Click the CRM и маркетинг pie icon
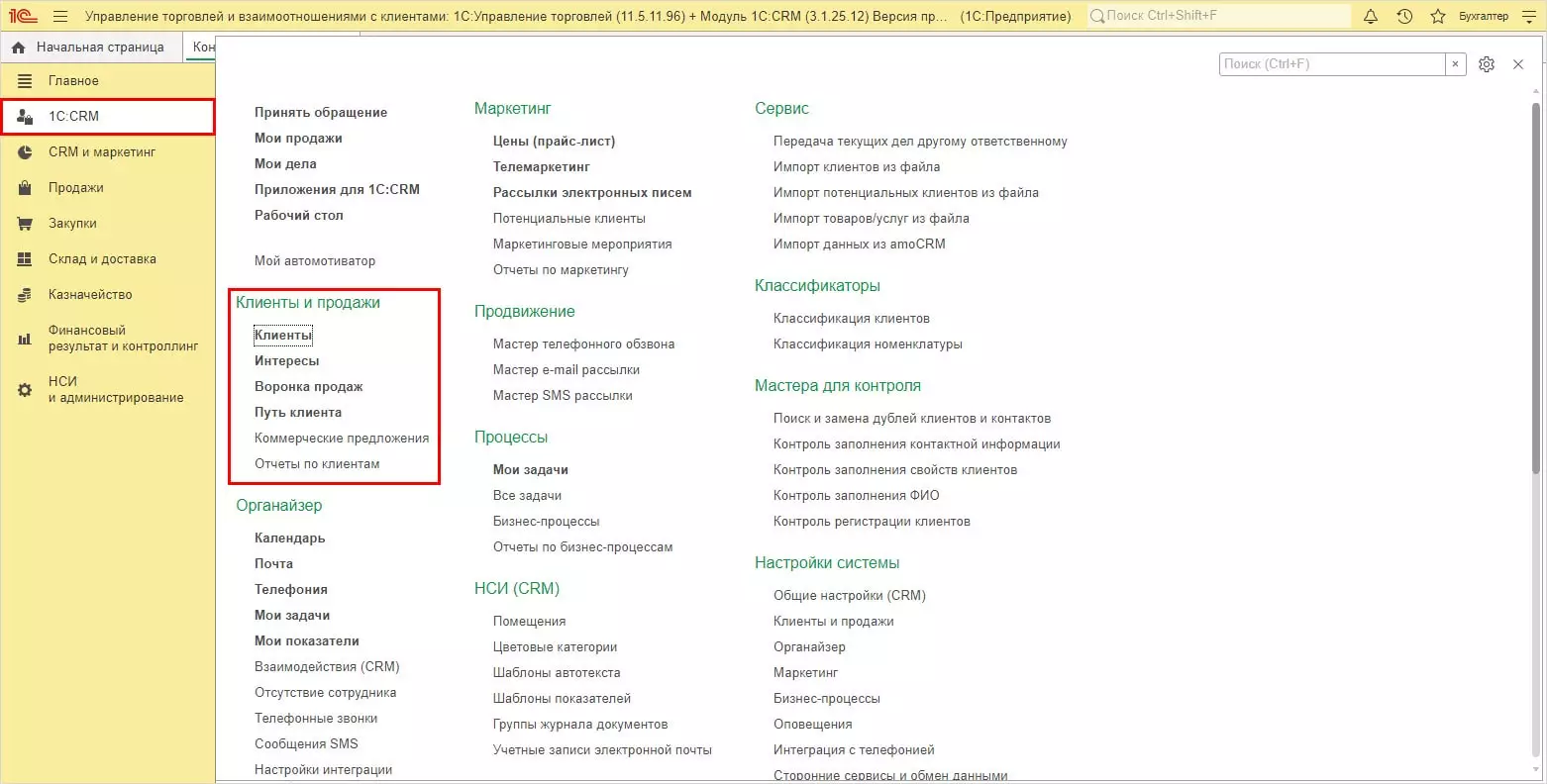 (x=25, y=152)
